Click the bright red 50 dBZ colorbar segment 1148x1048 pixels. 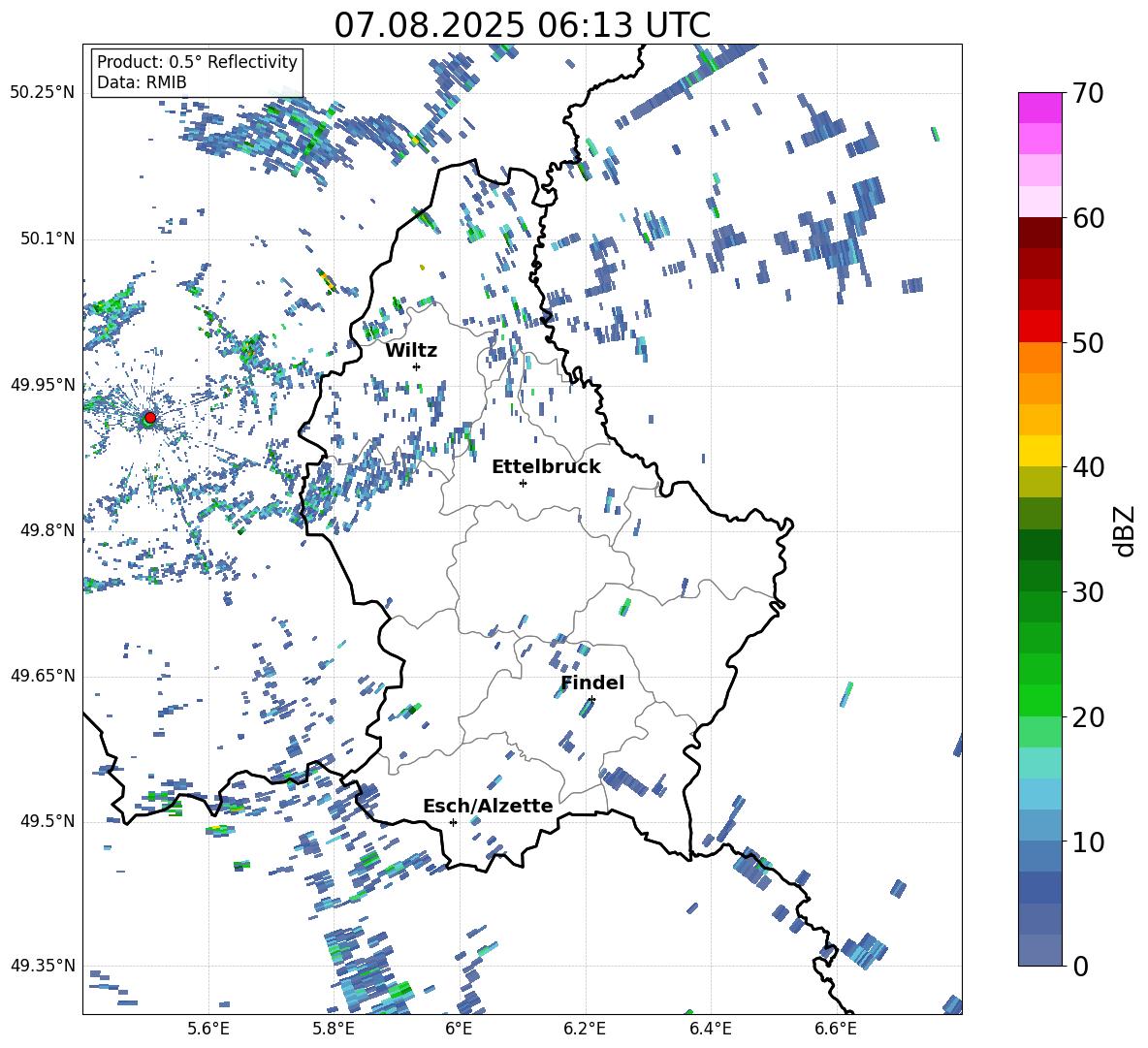pos(1040,327)
